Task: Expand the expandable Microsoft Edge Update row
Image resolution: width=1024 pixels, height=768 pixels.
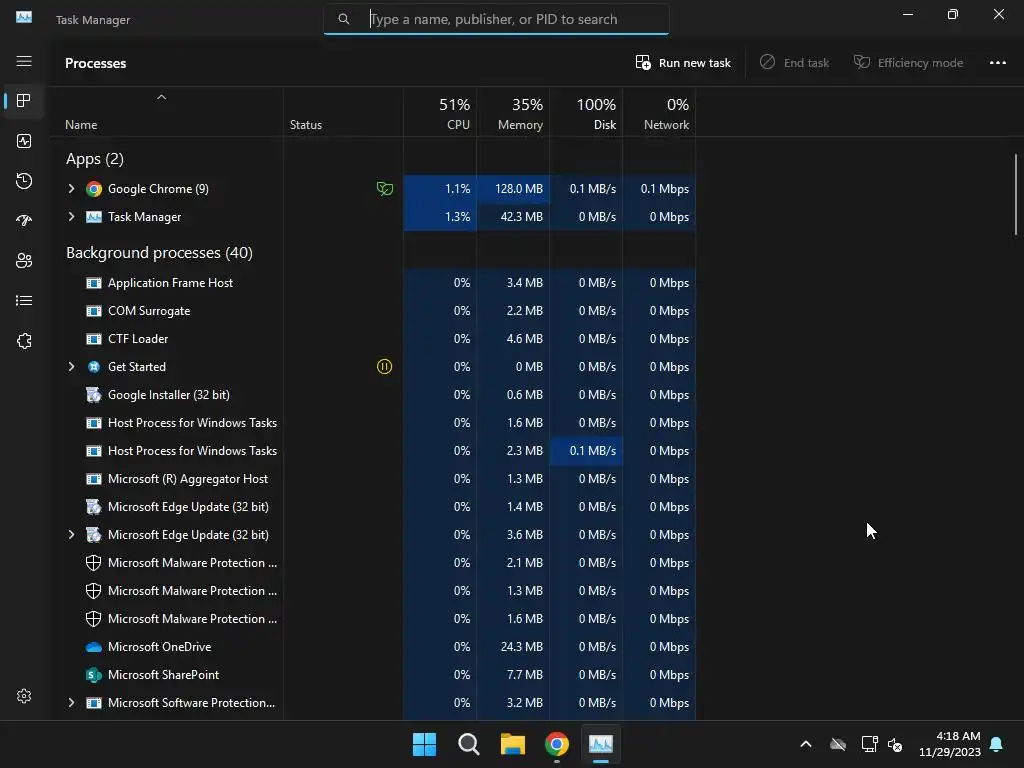Action: coord(71,535)
